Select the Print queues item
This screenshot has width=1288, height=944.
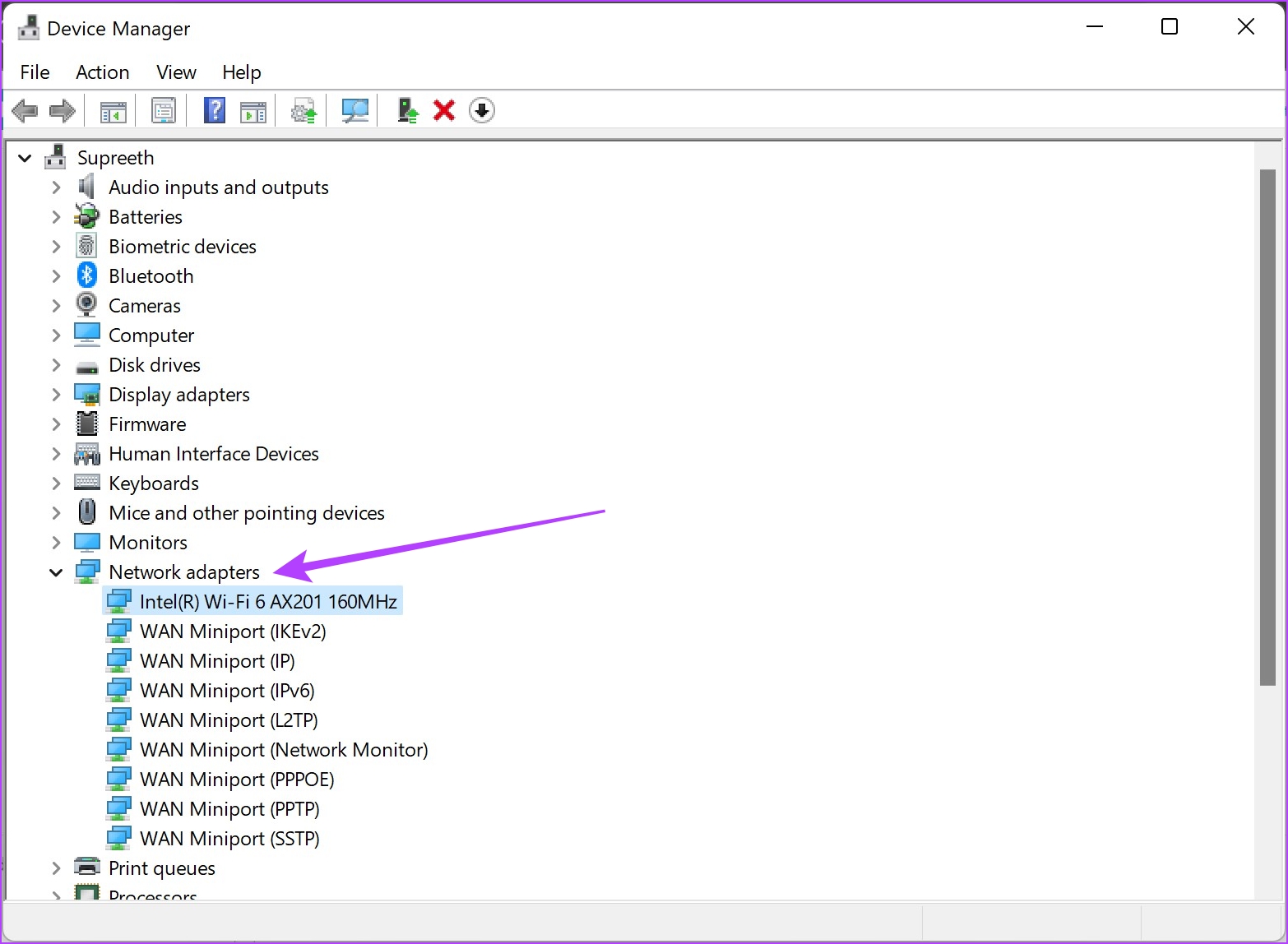162,868
